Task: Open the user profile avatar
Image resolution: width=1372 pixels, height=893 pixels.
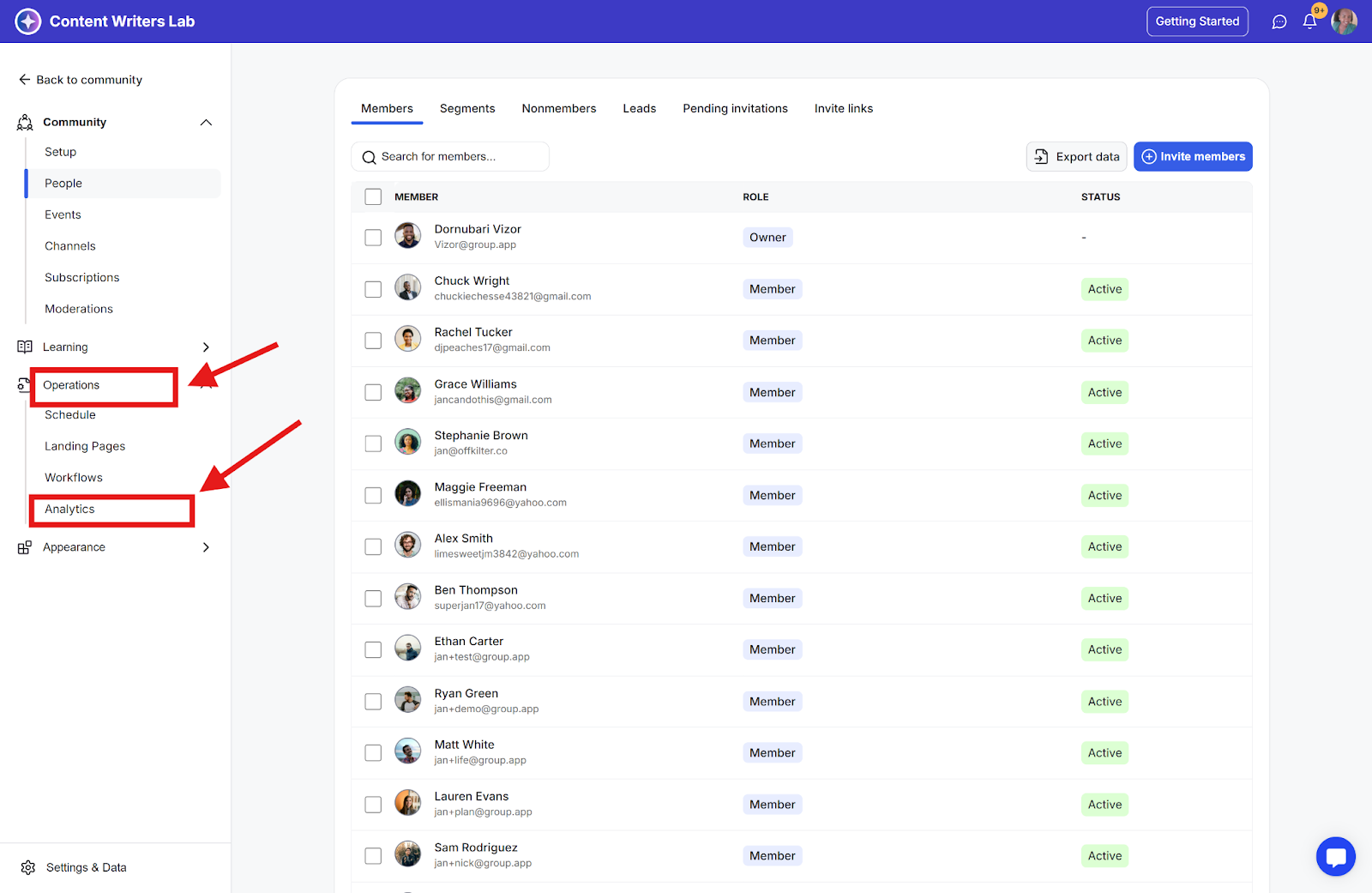Action: coord(1344,21)
